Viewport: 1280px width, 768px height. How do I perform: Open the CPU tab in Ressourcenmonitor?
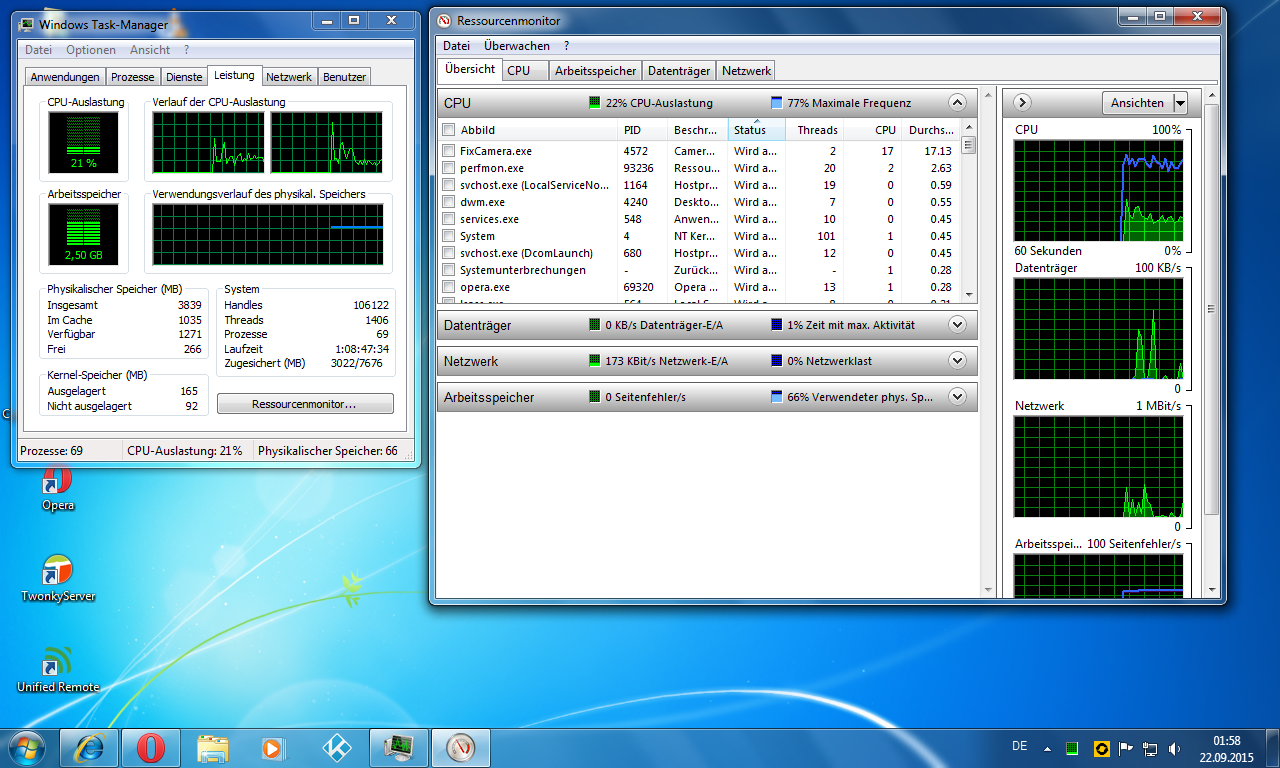pos(525,71)
